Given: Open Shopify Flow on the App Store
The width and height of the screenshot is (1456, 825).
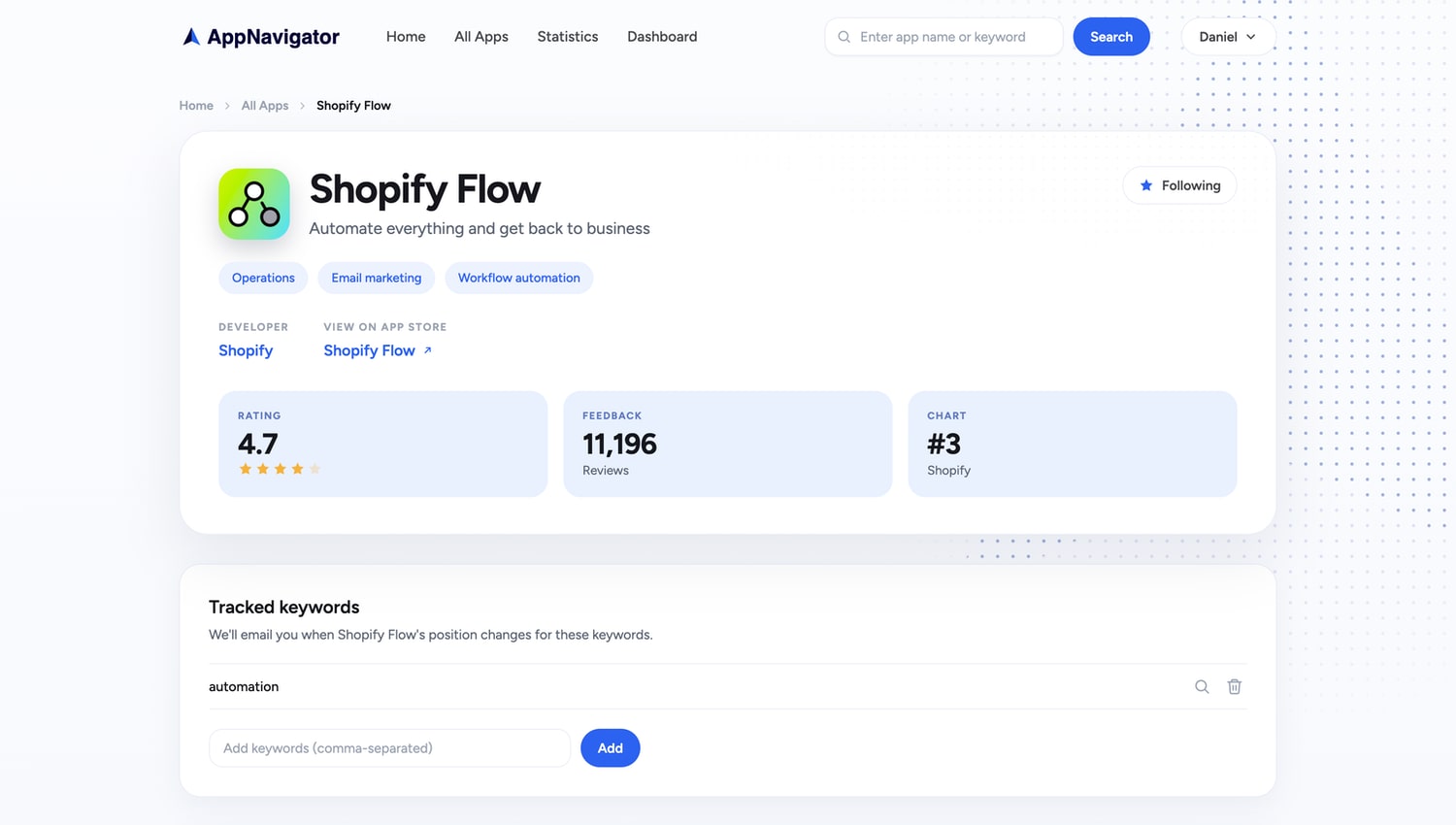Looking at the screenshot, I should click(x=369, y=350).
